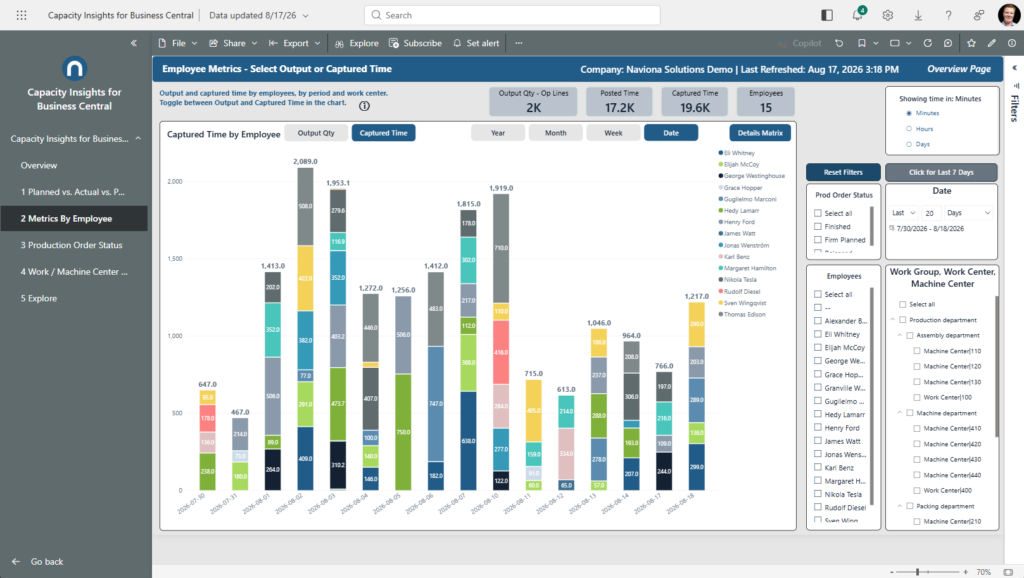
Task: Click the Reset Filters button
Action: (x=843, y=172)
